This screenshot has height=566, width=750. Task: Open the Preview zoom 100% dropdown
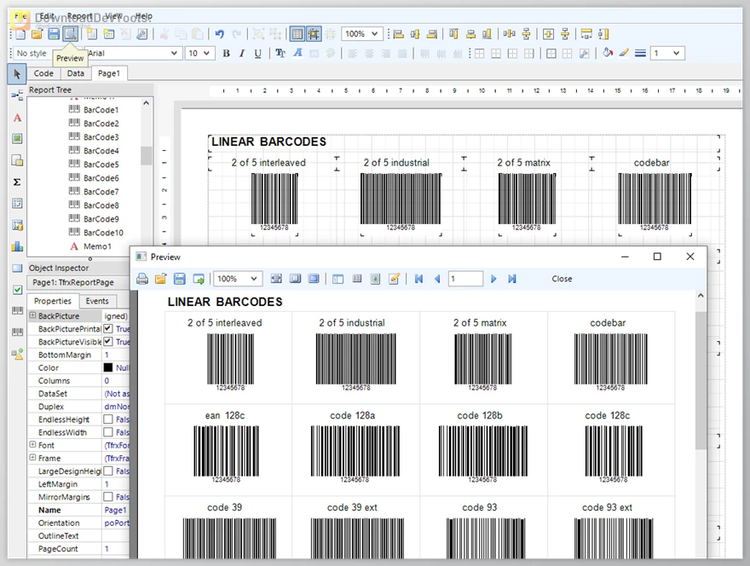click(x=254, y=279)
